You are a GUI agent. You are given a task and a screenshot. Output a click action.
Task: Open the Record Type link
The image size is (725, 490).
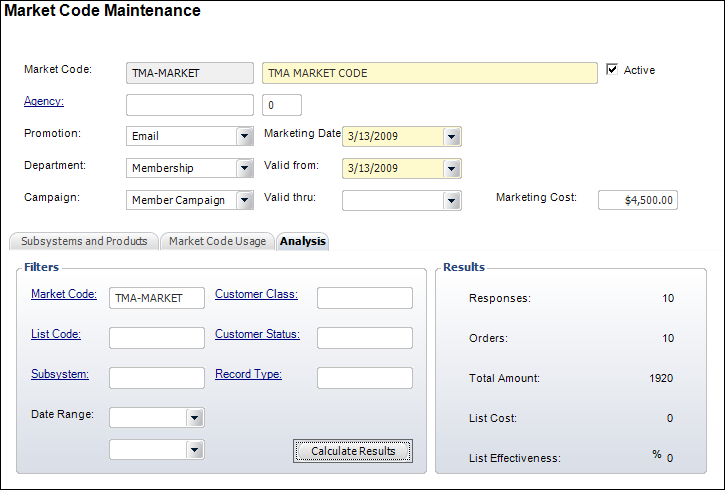point(248,374)
